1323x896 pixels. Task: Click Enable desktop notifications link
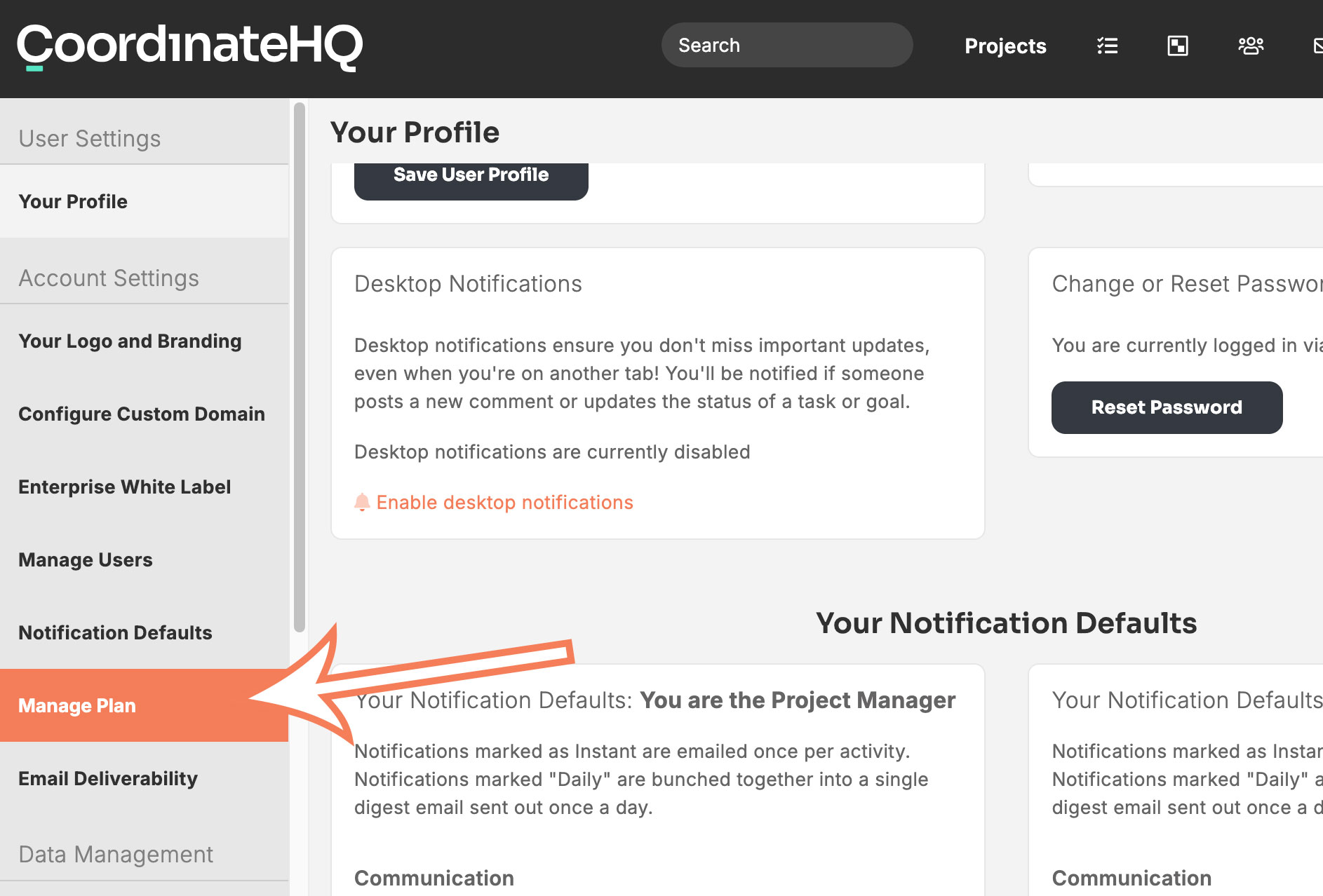coord(504,503)
